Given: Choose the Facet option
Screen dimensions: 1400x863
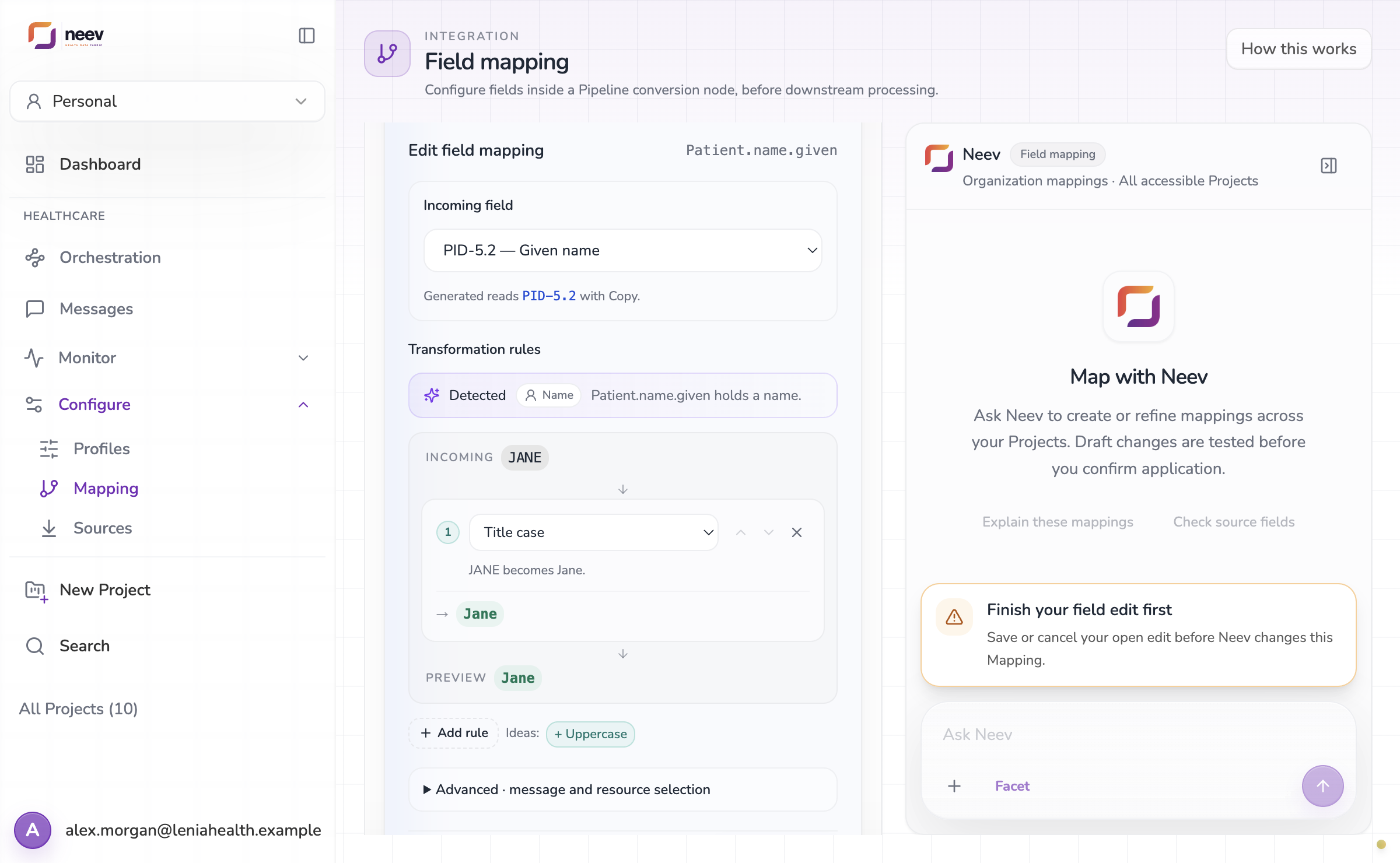Looking at the screenshot, I should click(1012, 786).
